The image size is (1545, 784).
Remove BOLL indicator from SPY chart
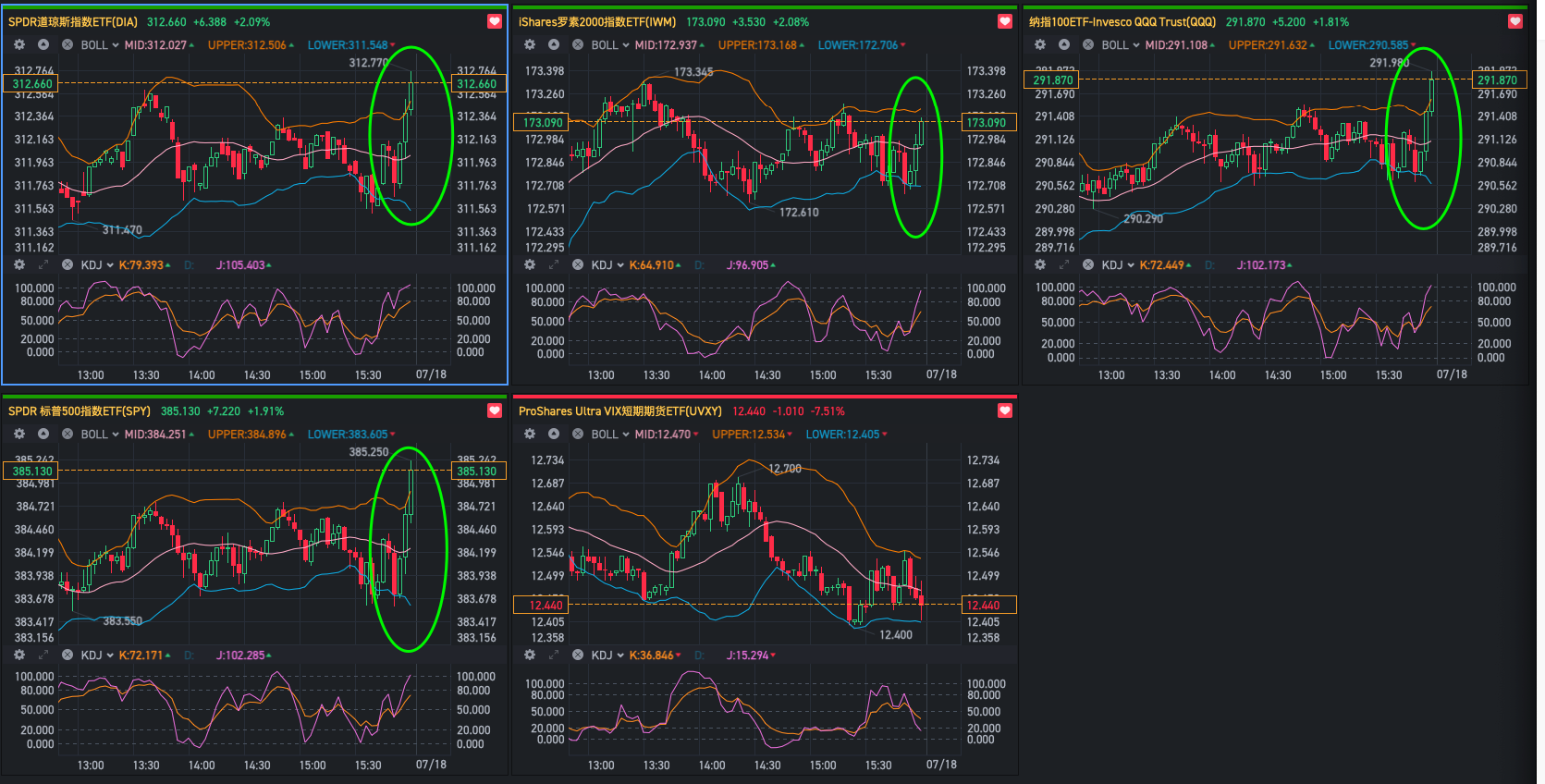pos(67,434)
